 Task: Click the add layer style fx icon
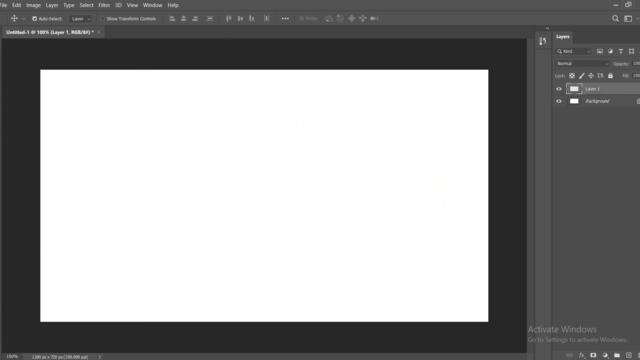(x=582, y=356)
